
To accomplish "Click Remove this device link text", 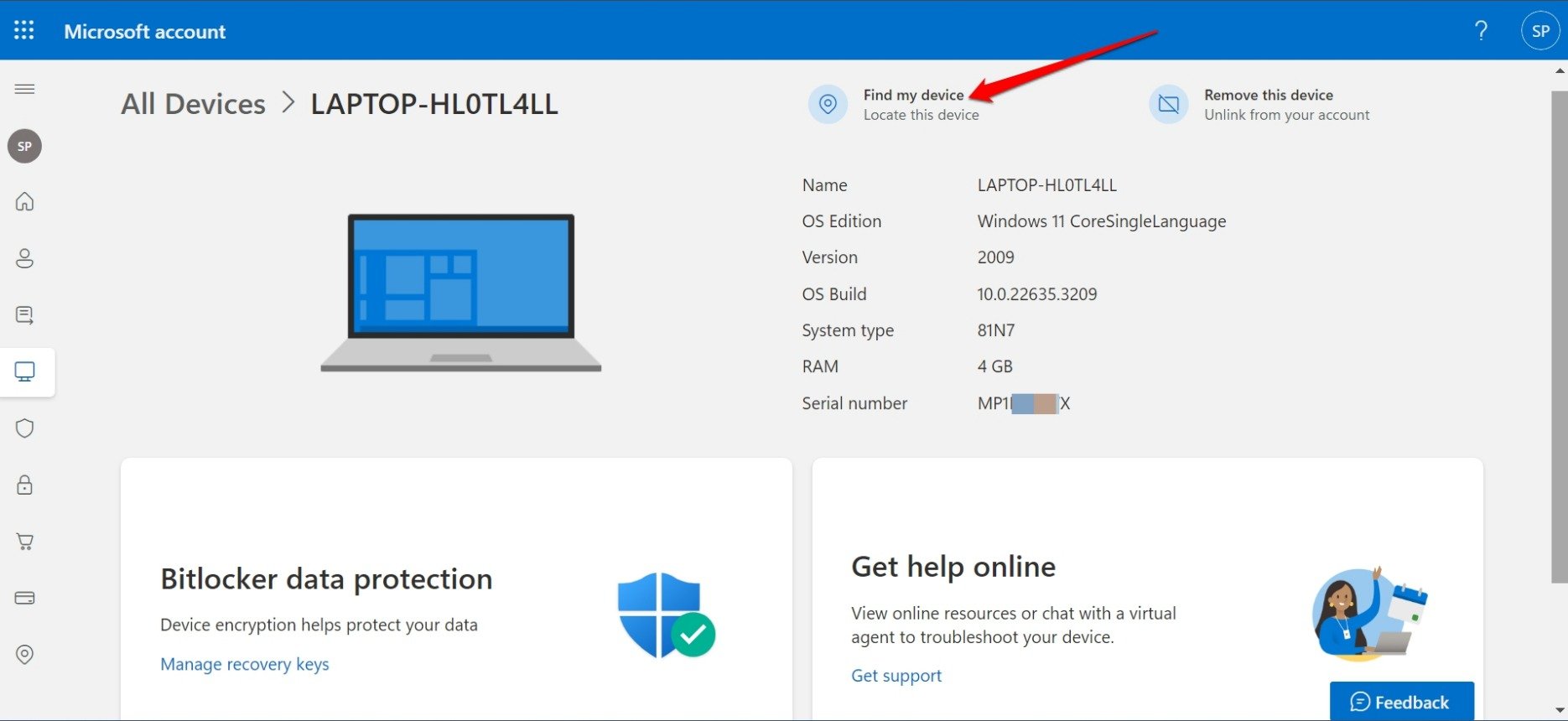I will (x=1269, y=95).
